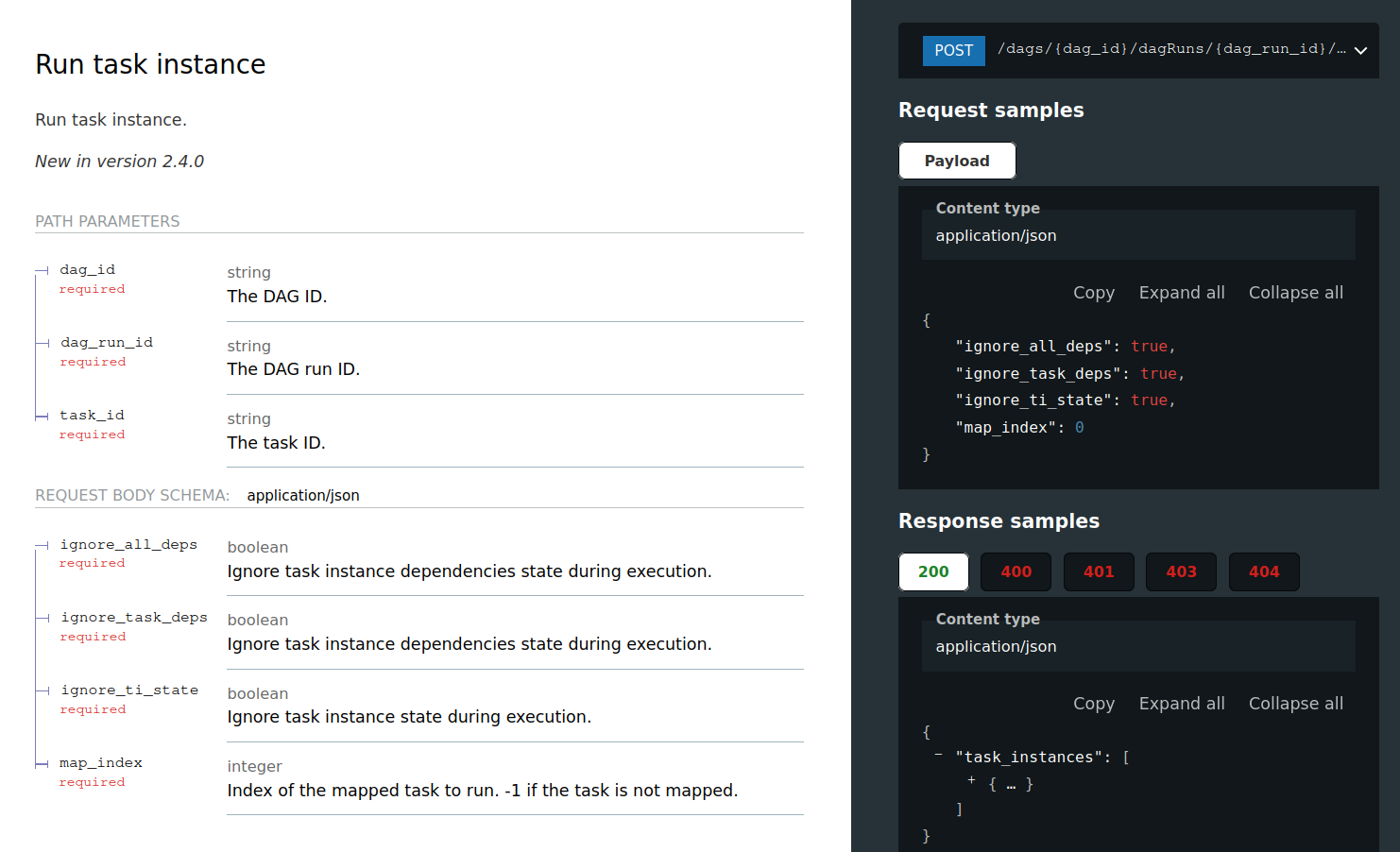The width and height of the screenshot is (1400, 852).
Task: Expand the full endpoint path via the chevron
Action: (x=1360, y=50)
